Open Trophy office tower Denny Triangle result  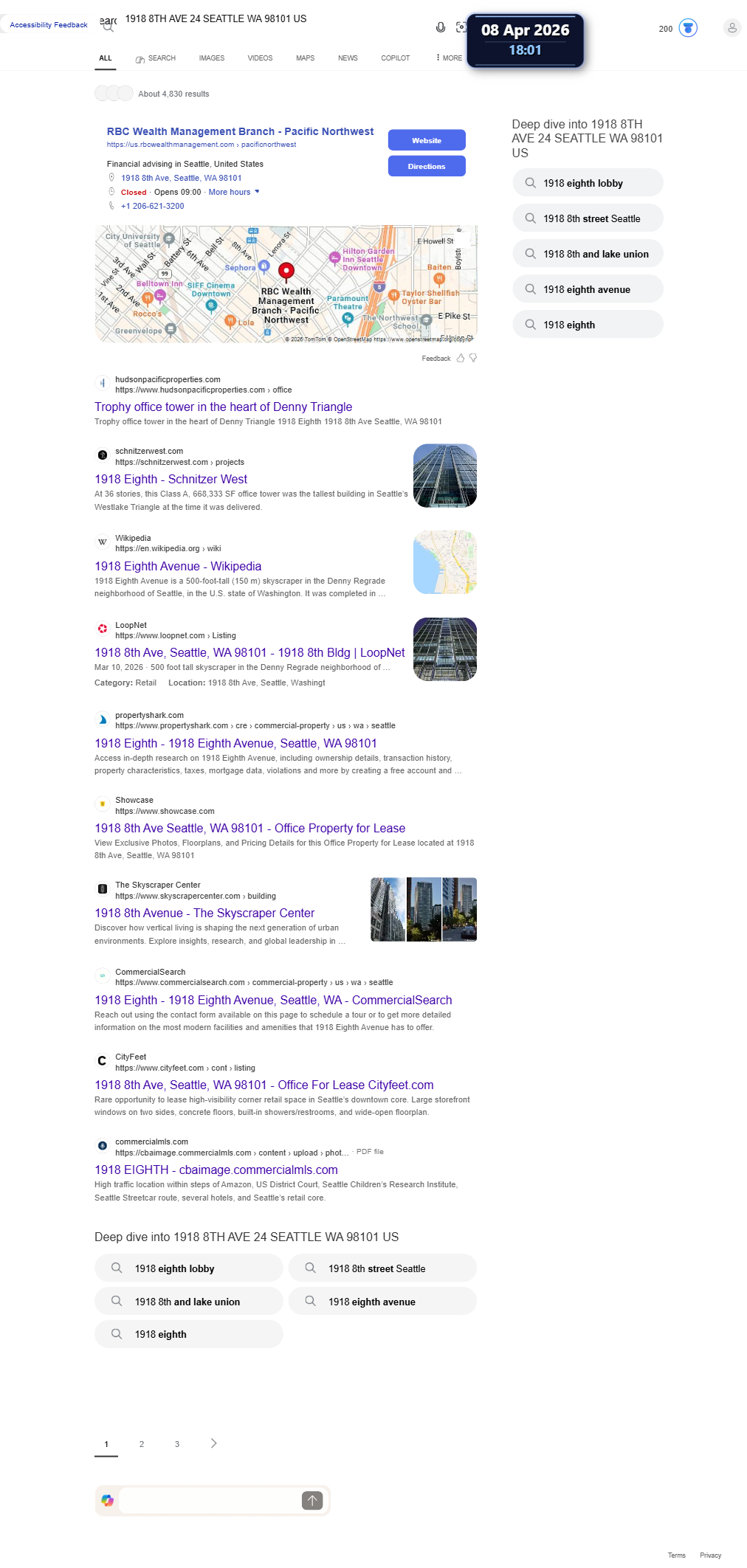tap(223, 407)
